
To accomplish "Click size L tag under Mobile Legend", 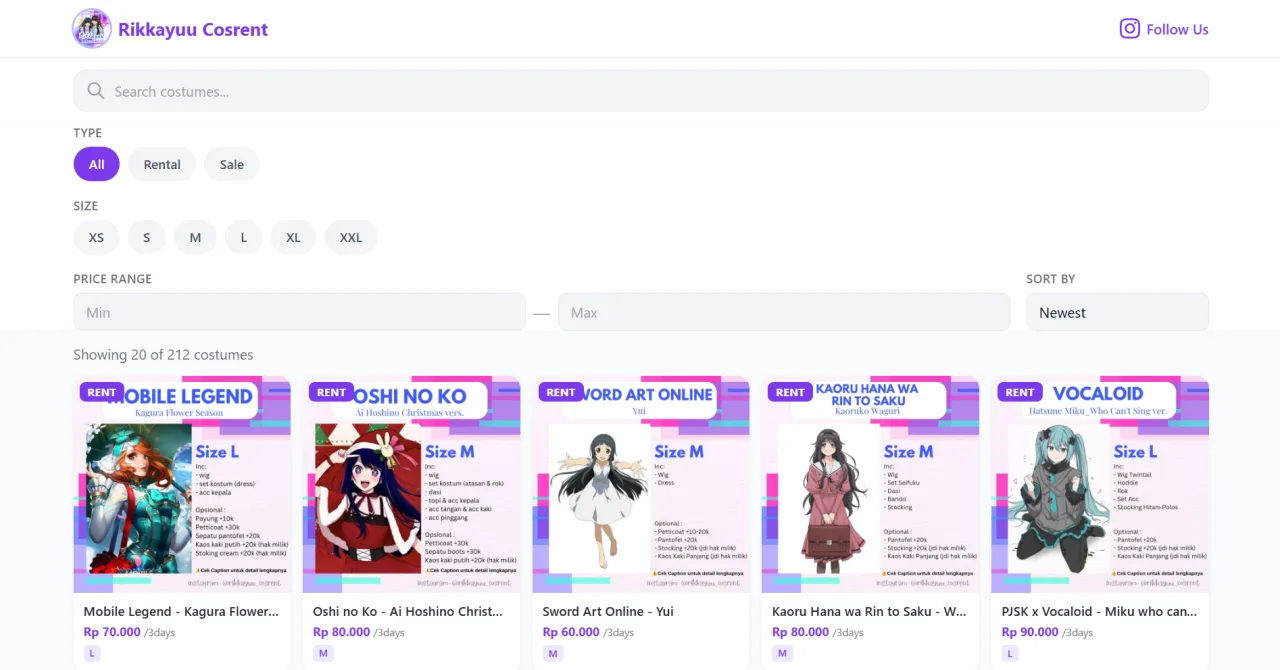I will [92, 654].
